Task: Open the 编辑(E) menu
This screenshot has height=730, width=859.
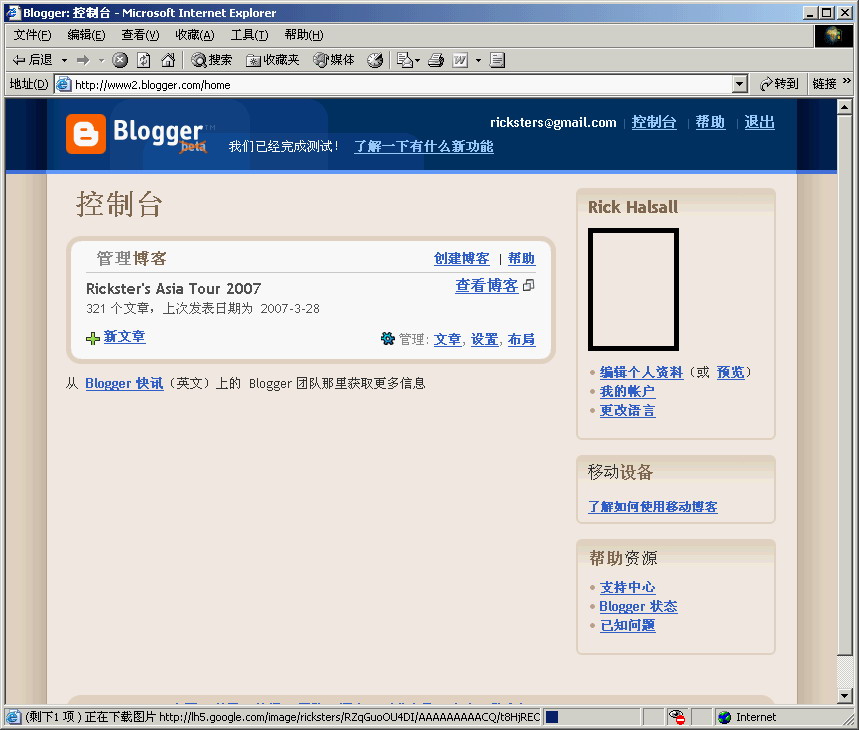Action: point(86,35)
